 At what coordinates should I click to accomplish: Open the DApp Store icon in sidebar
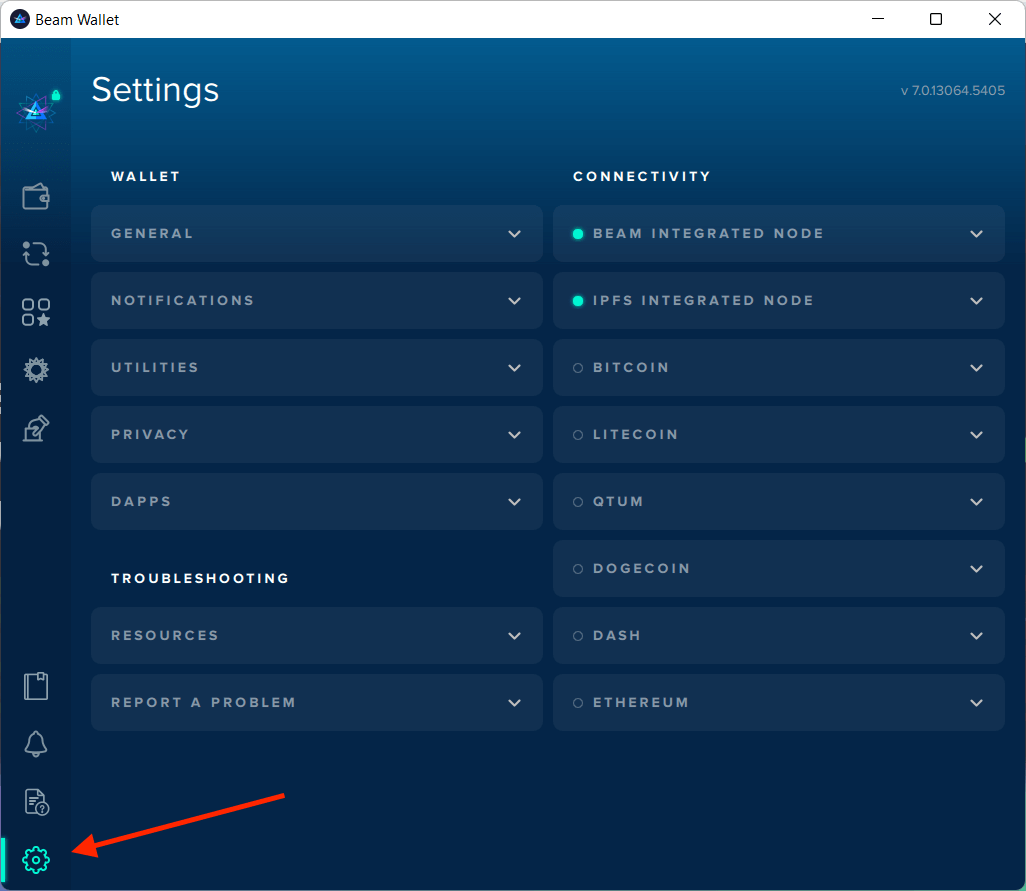tap(36, 312)
